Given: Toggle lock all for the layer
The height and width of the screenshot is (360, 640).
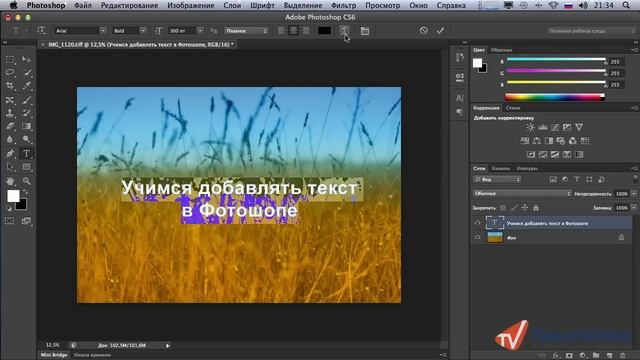Looking at the screenshot, I should (x=536, y=208).
